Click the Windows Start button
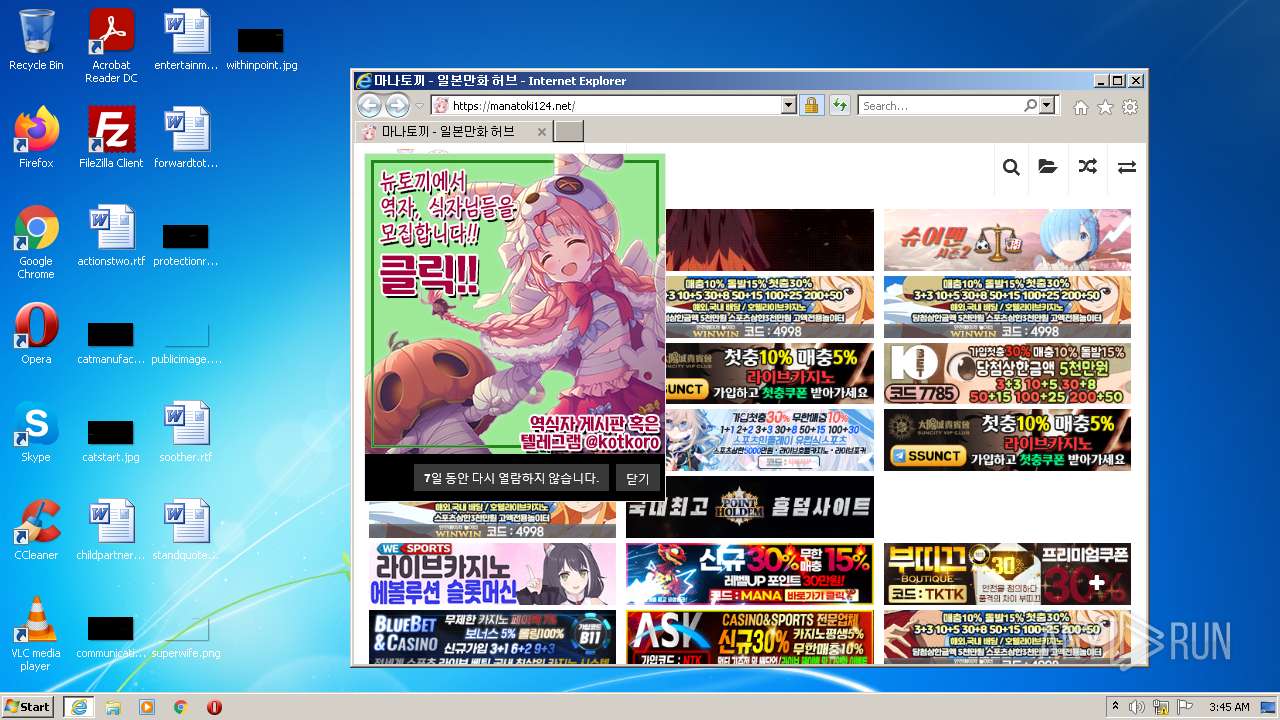The height and width of the screenshot is (720, 1280). pos(28,706)
